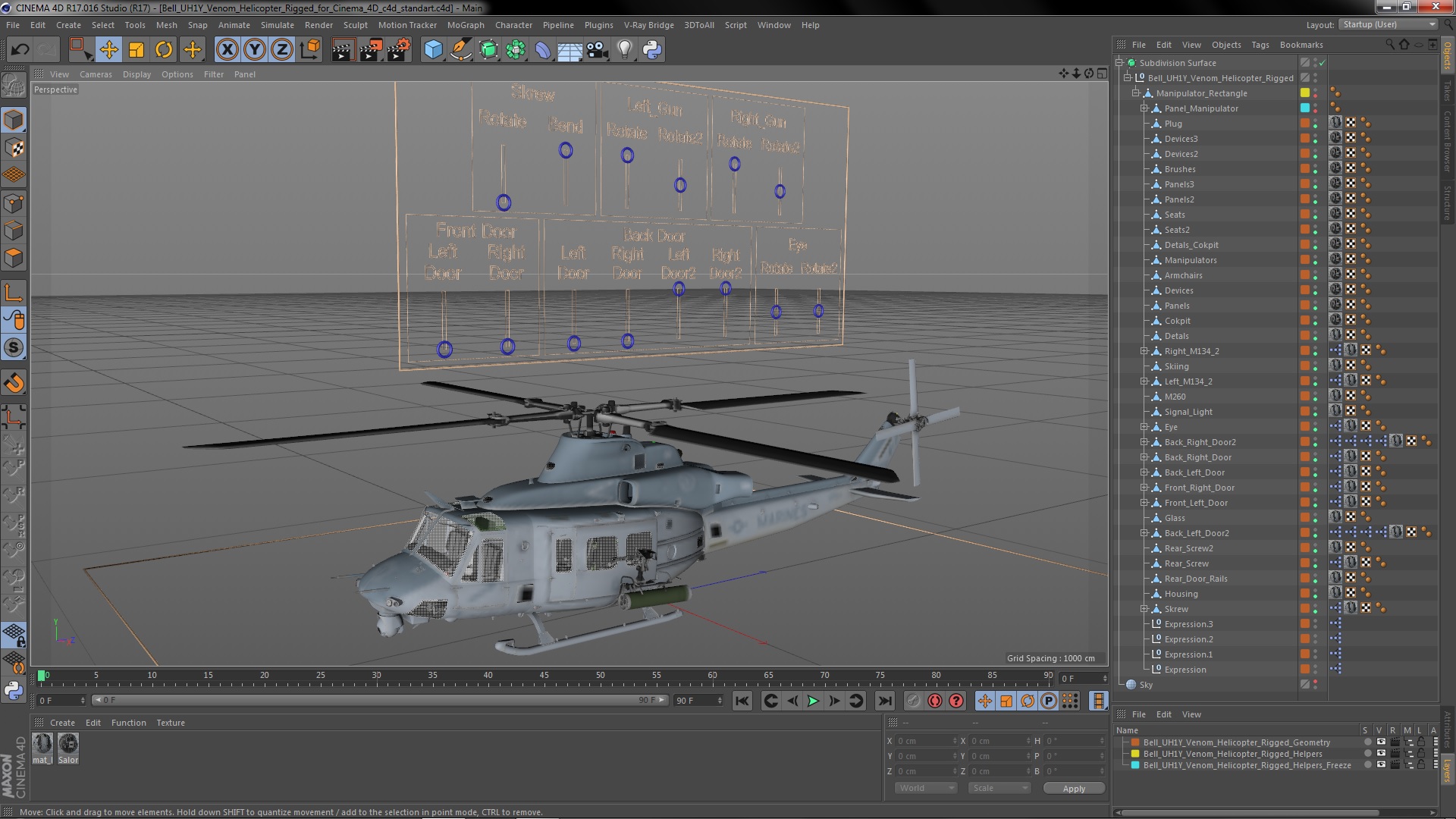Viewport: 1456px width, 819px height.
Task: Open the Spline Pen tool
Action: (460, 50)
